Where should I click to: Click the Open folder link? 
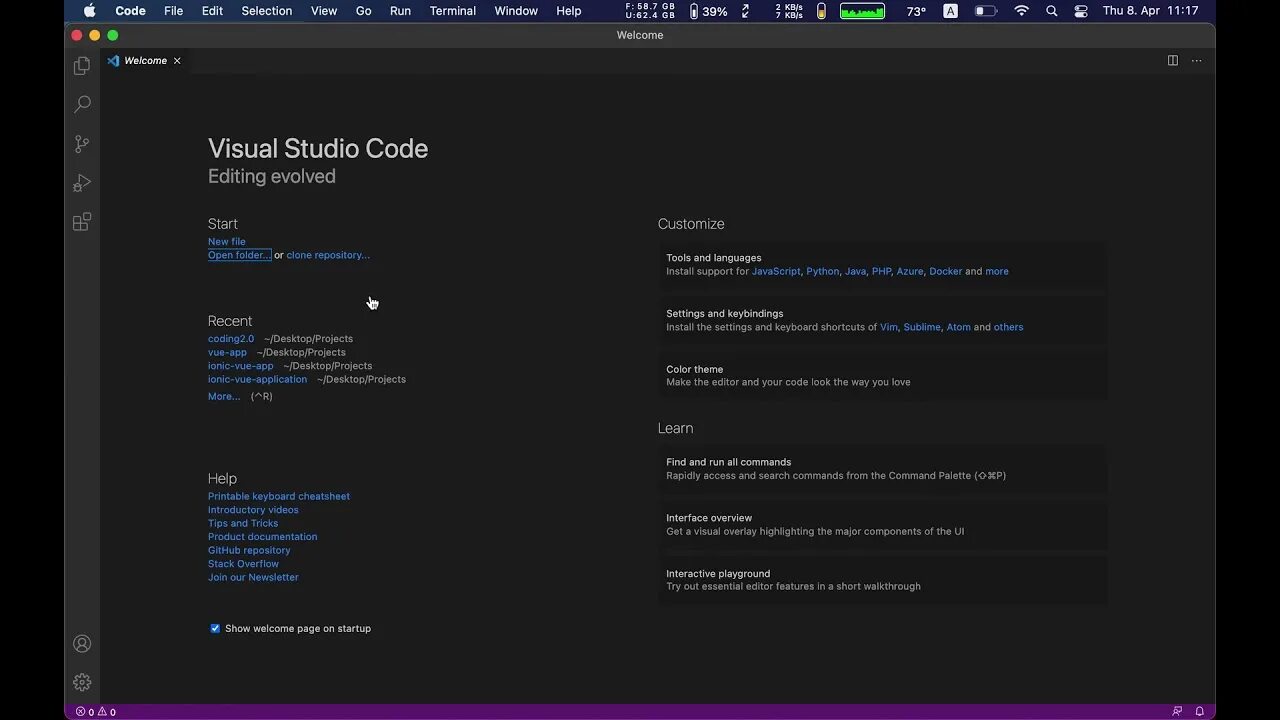click(x=239, y=255)
